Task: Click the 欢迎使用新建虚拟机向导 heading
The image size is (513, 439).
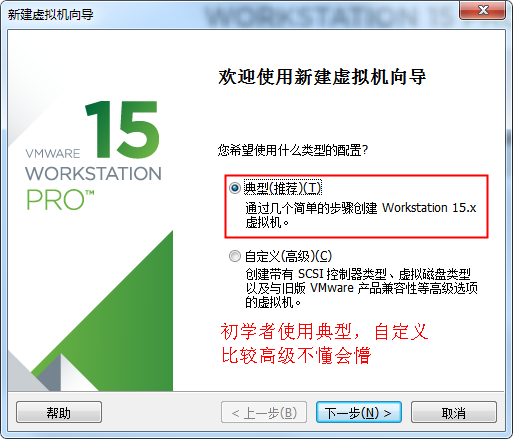Action: (x=322, y=77)
